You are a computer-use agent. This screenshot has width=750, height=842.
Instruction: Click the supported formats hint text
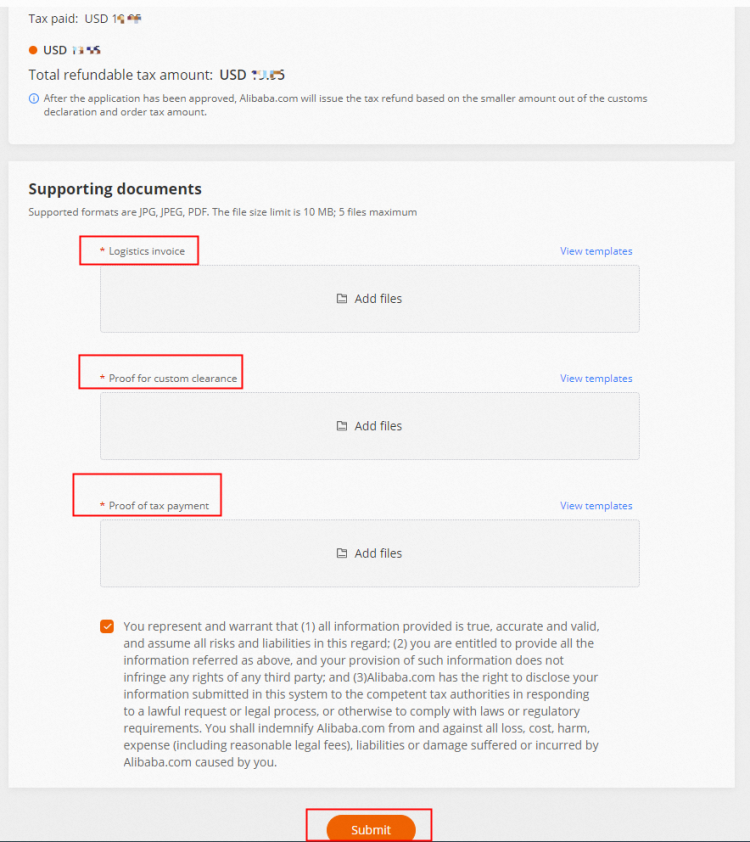222,212
